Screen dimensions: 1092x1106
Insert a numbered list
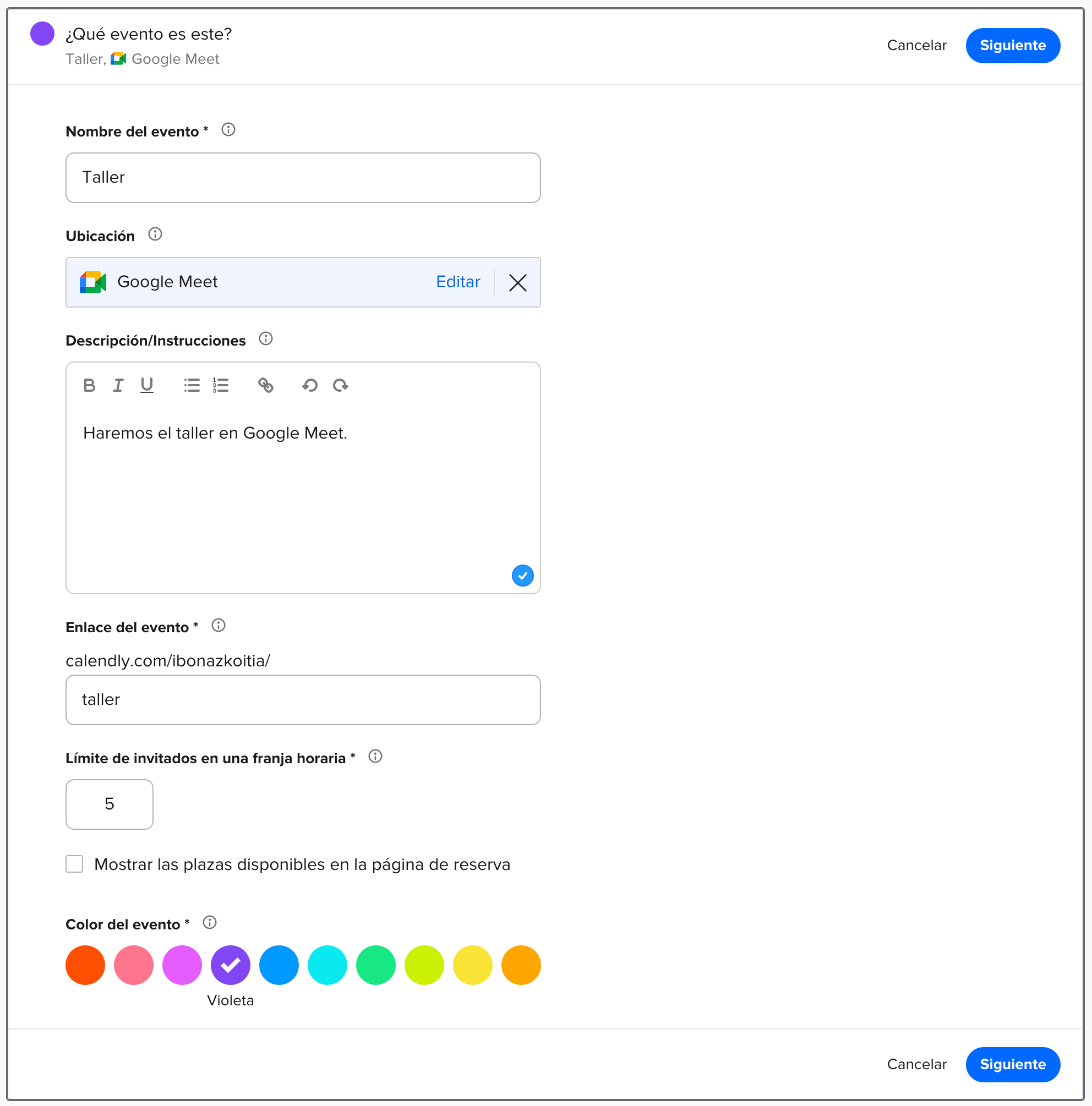221,385
